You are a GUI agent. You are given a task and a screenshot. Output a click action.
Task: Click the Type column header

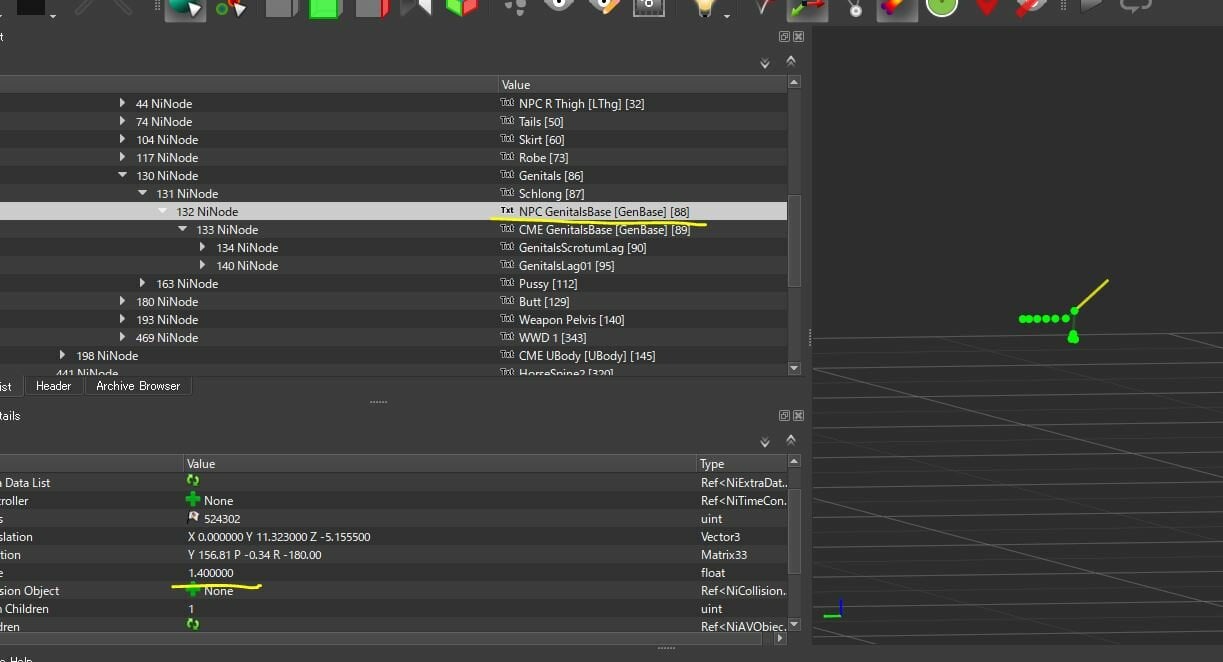742,464
